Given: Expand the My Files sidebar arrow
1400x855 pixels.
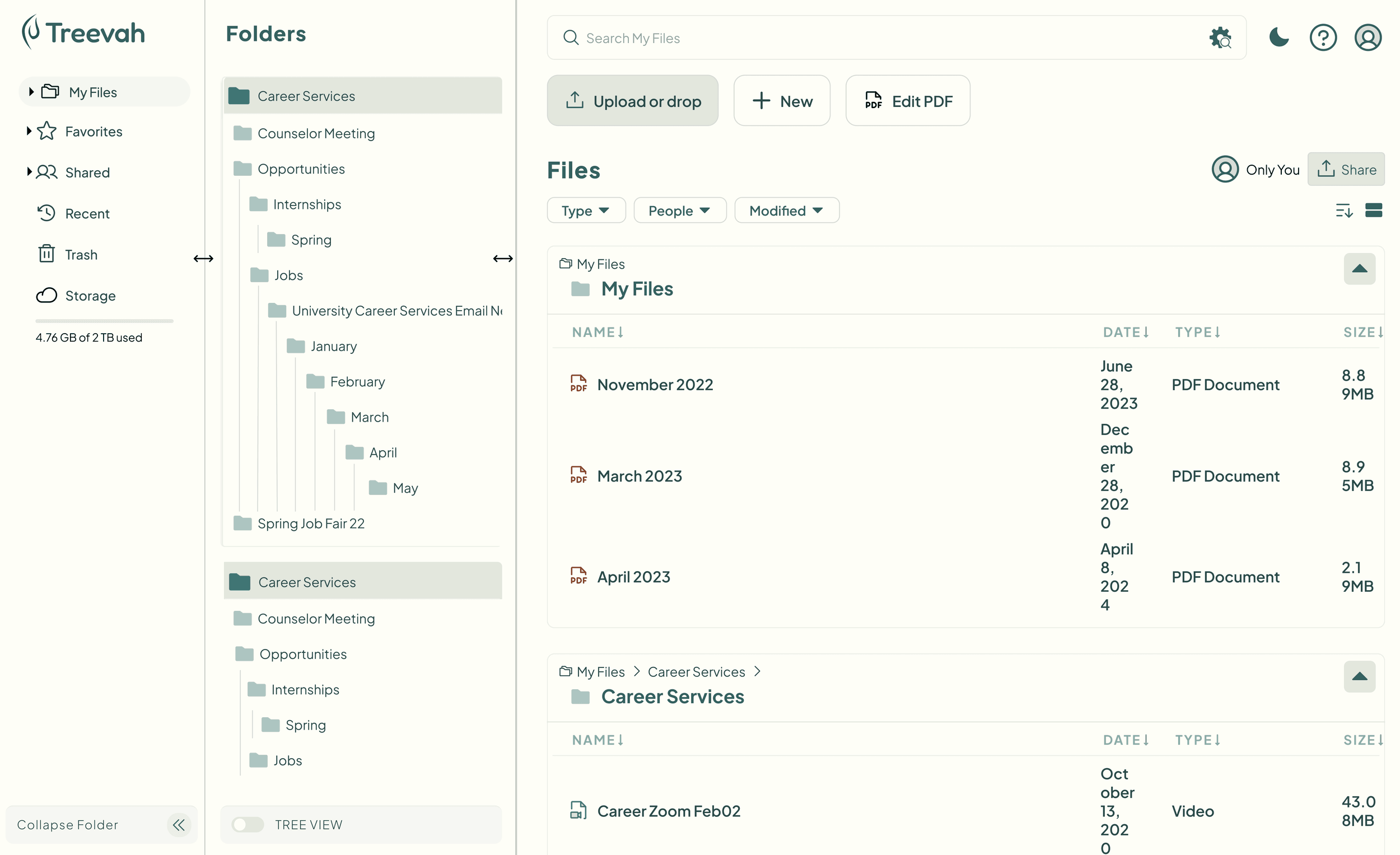Looking at the screenshot, I should [x=31, y=91].
